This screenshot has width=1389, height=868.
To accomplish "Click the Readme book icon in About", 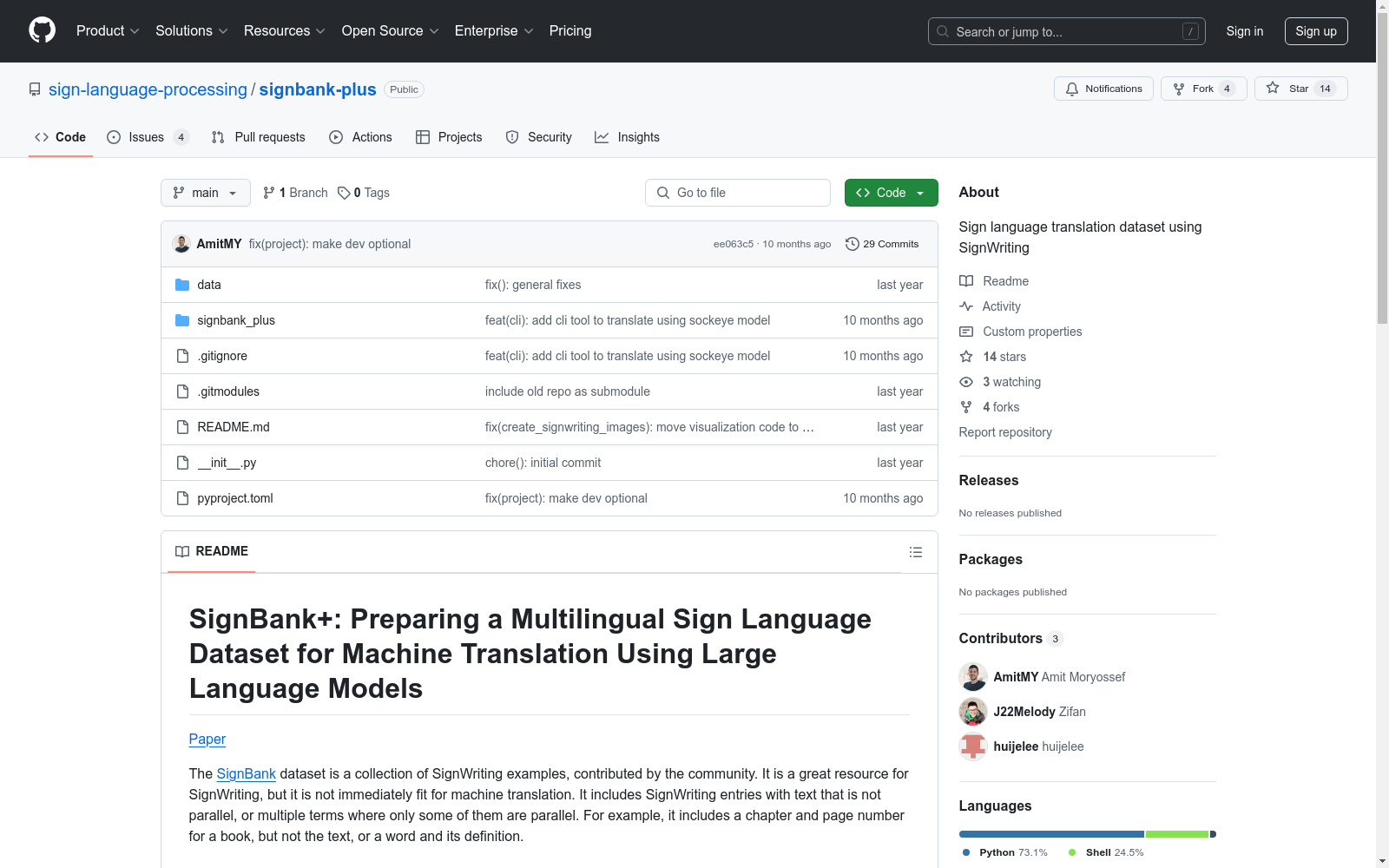I will 966,281.
